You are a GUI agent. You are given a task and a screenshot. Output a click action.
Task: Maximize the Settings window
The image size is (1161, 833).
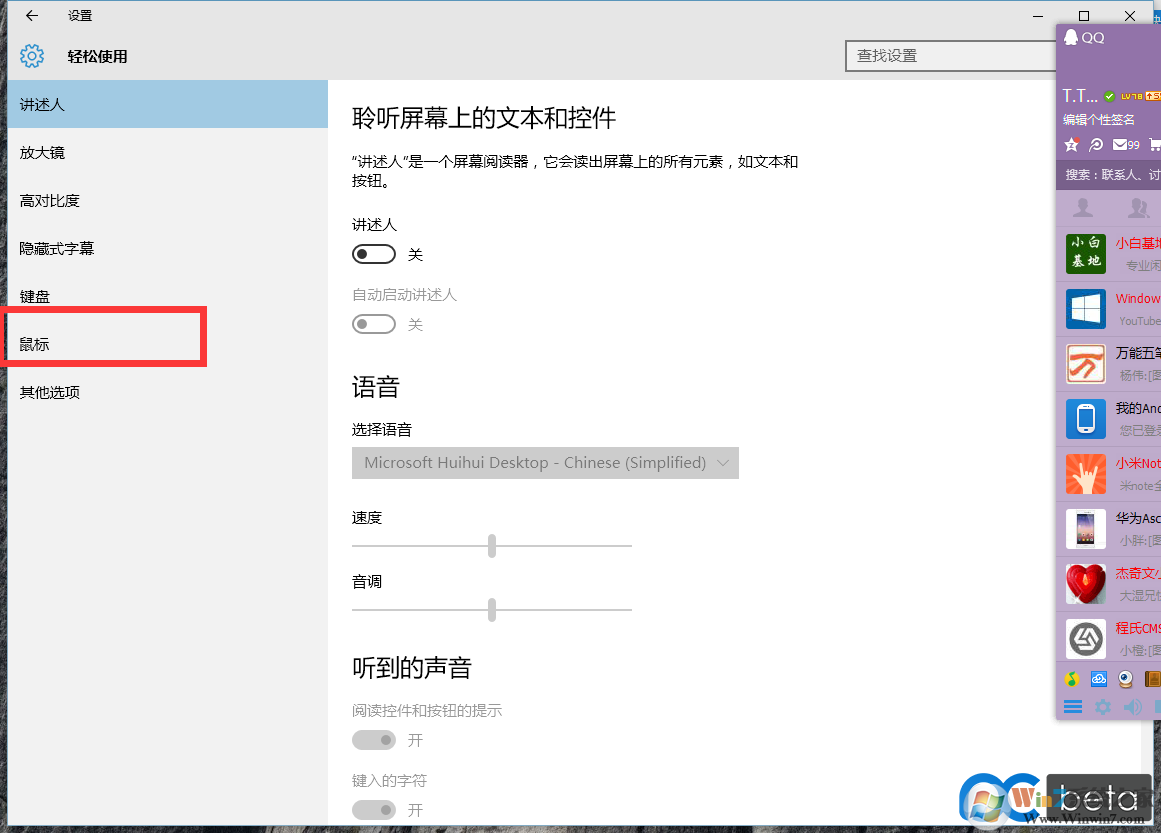coord(1083,16)
